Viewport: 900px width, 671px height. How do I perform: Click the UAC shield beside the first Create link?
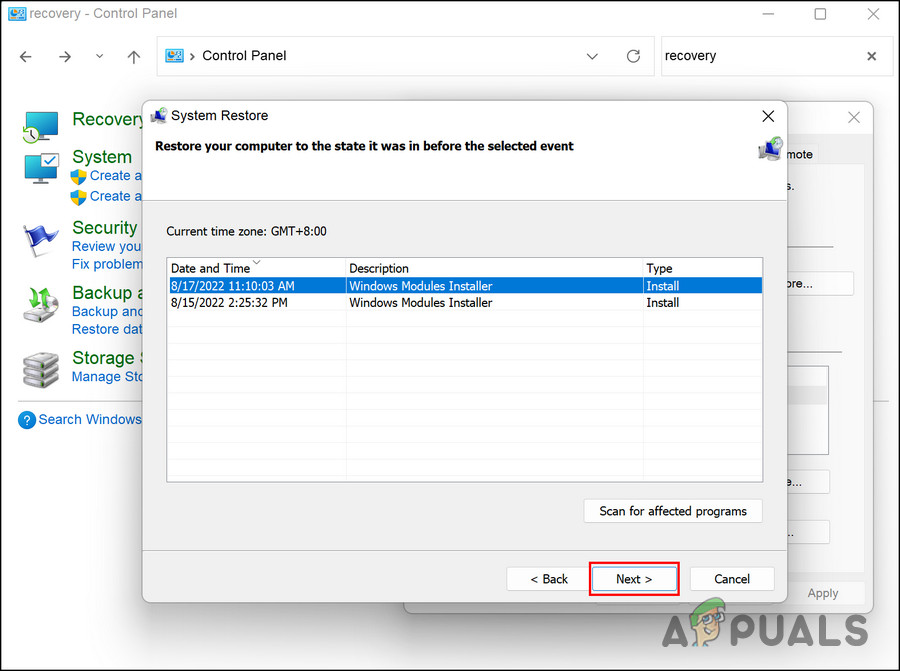point(78,176)
